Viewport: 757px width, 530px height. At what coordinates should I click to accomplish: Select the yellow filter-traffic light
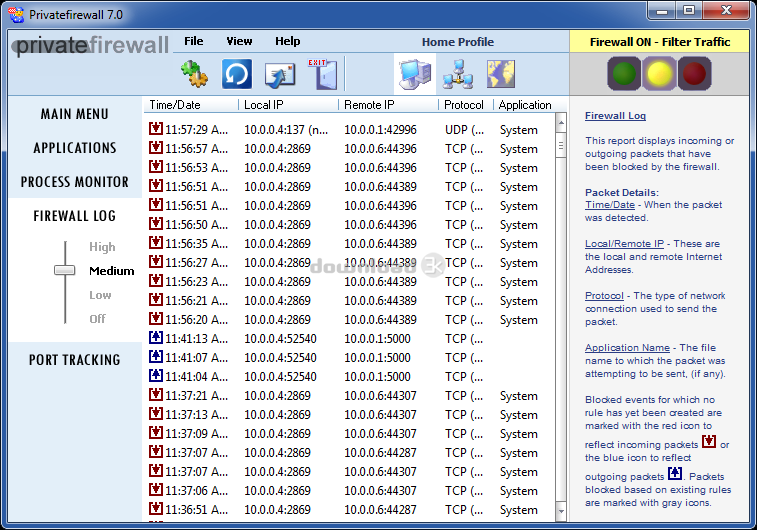tap(657, 73)
